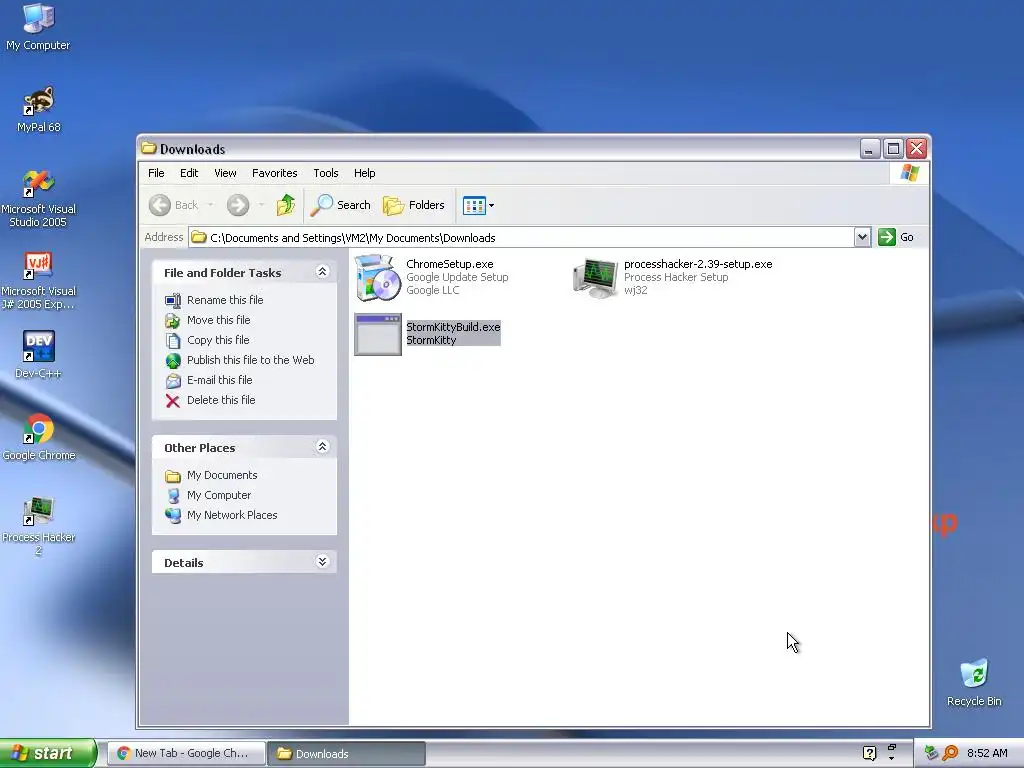Click the language bar help icon in taskbar
Screen dimensions: 1024x768
click(869, 753)
